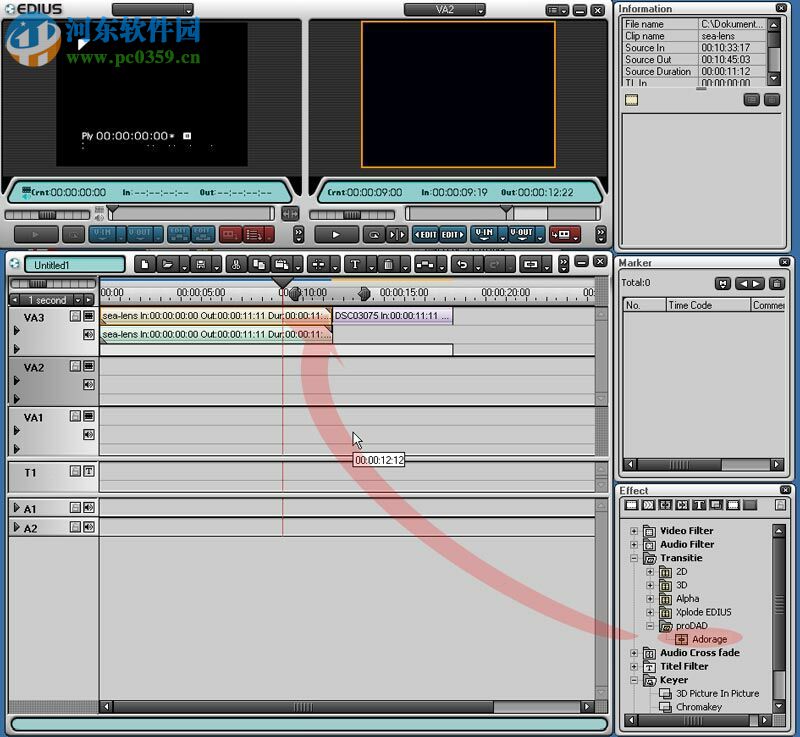800x737 pixels.
Task: Toggle video channel of VA1 track
Action: [89, 416]
